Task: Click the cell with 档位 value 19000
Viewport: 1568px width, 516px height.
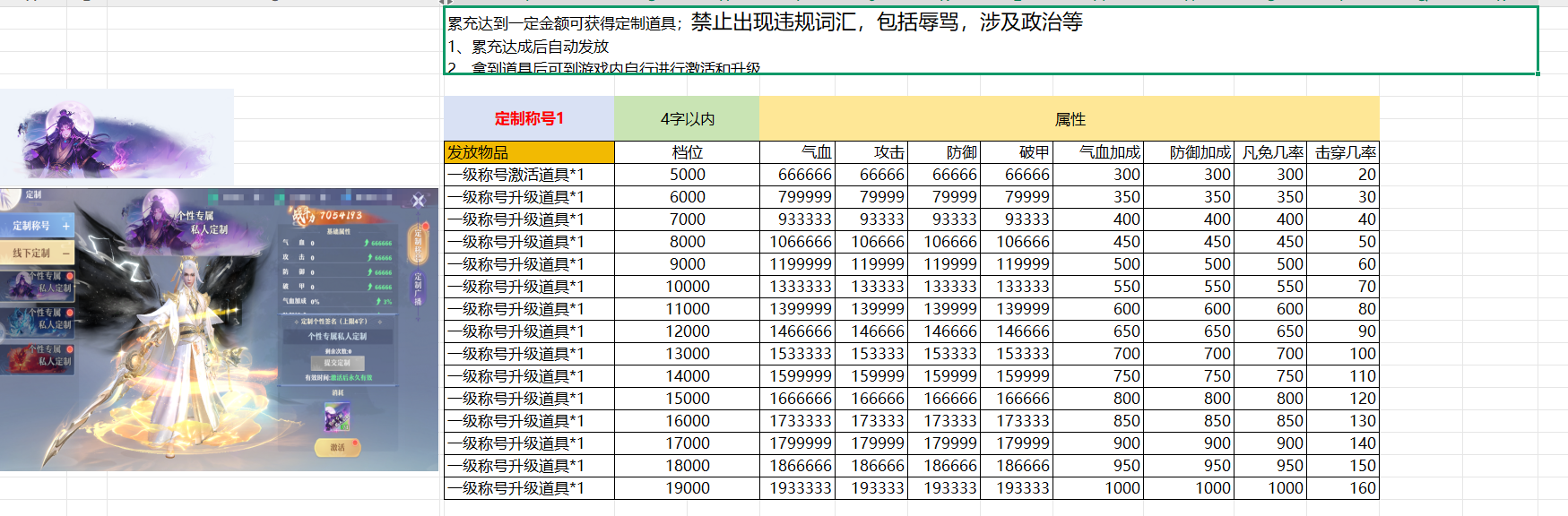Action: (x=687, y=488)
